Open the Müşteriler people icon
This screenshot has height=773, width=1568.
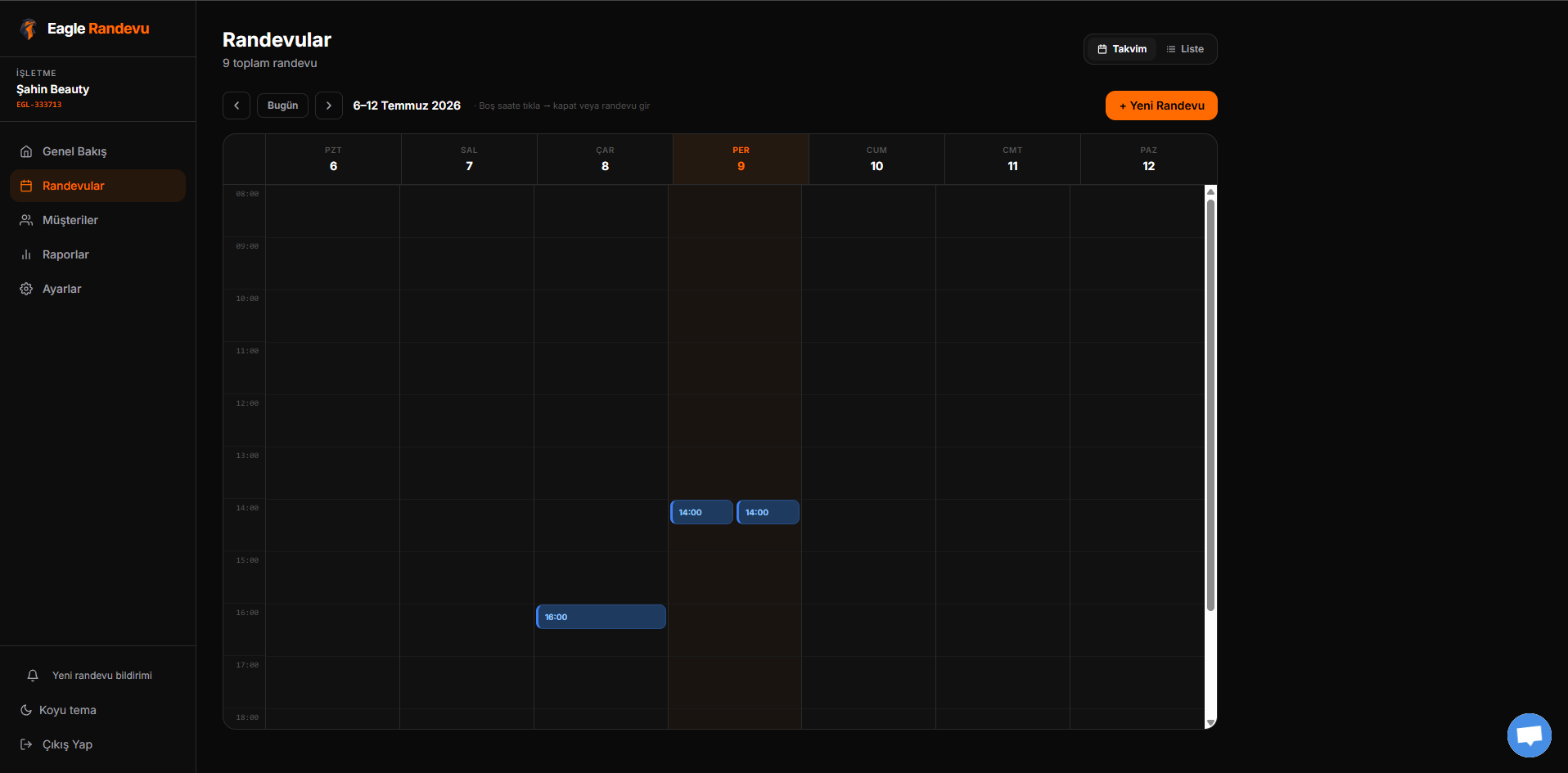[x=26, y=220]
